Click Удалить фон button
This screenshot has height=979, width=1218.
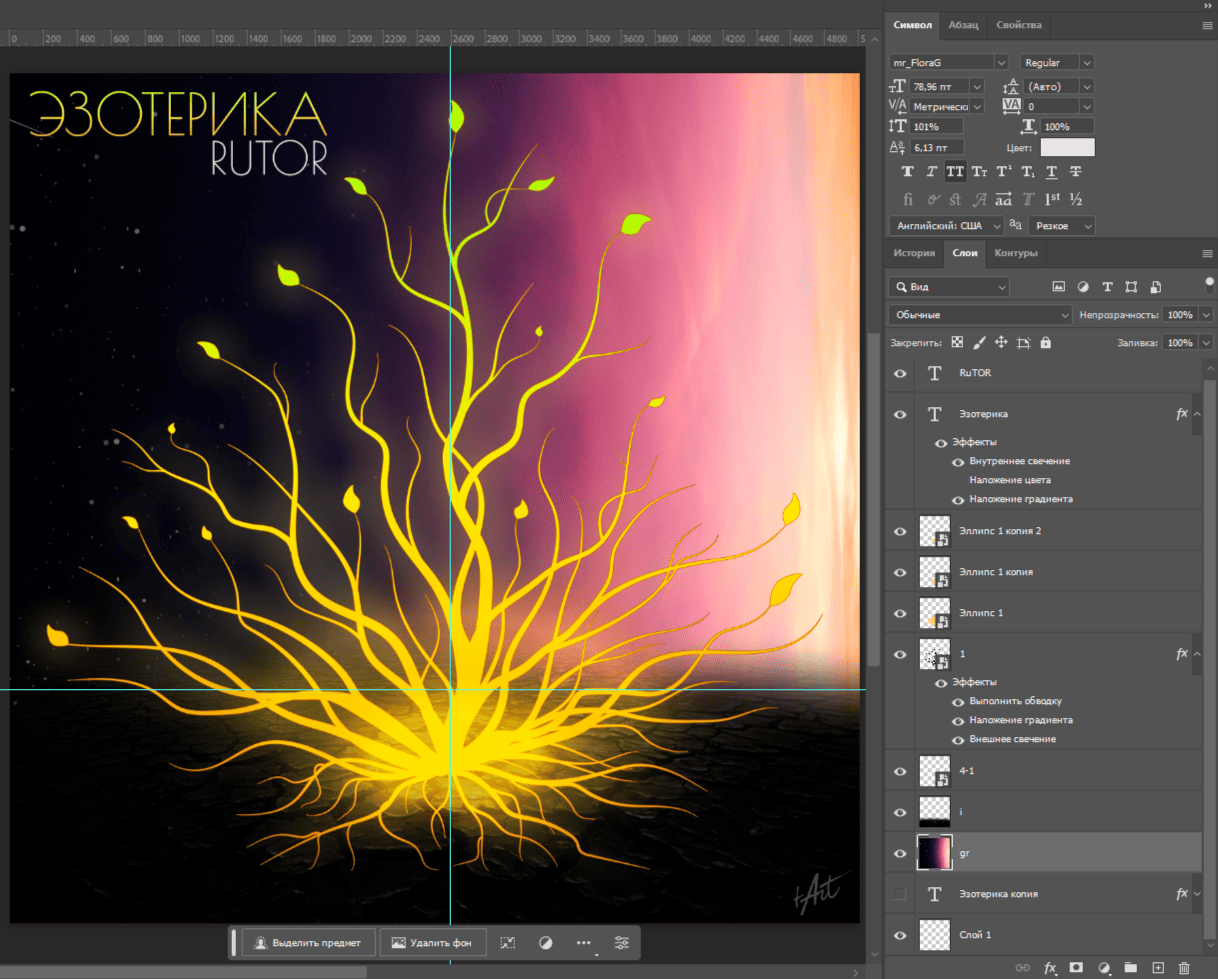tap(433, 943)
